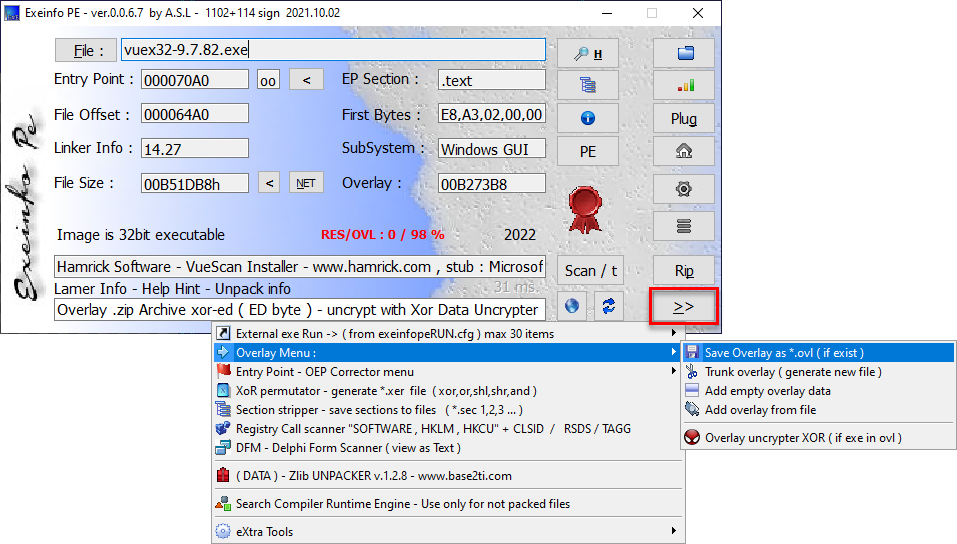Click the home icon button
The width and height of the screenshot is (957, 544).
[684, 151]
